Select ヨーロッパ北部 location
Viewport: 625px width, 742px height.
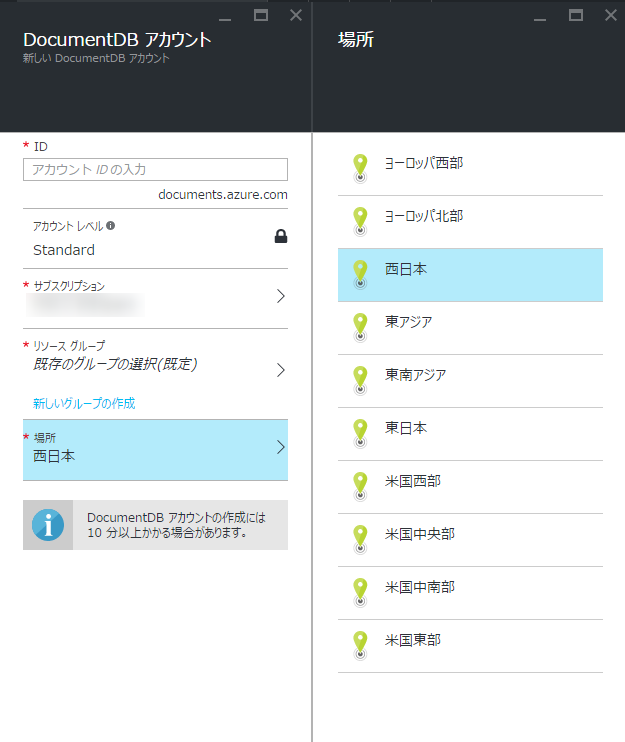pyautogui.click(x=470, y=222)
